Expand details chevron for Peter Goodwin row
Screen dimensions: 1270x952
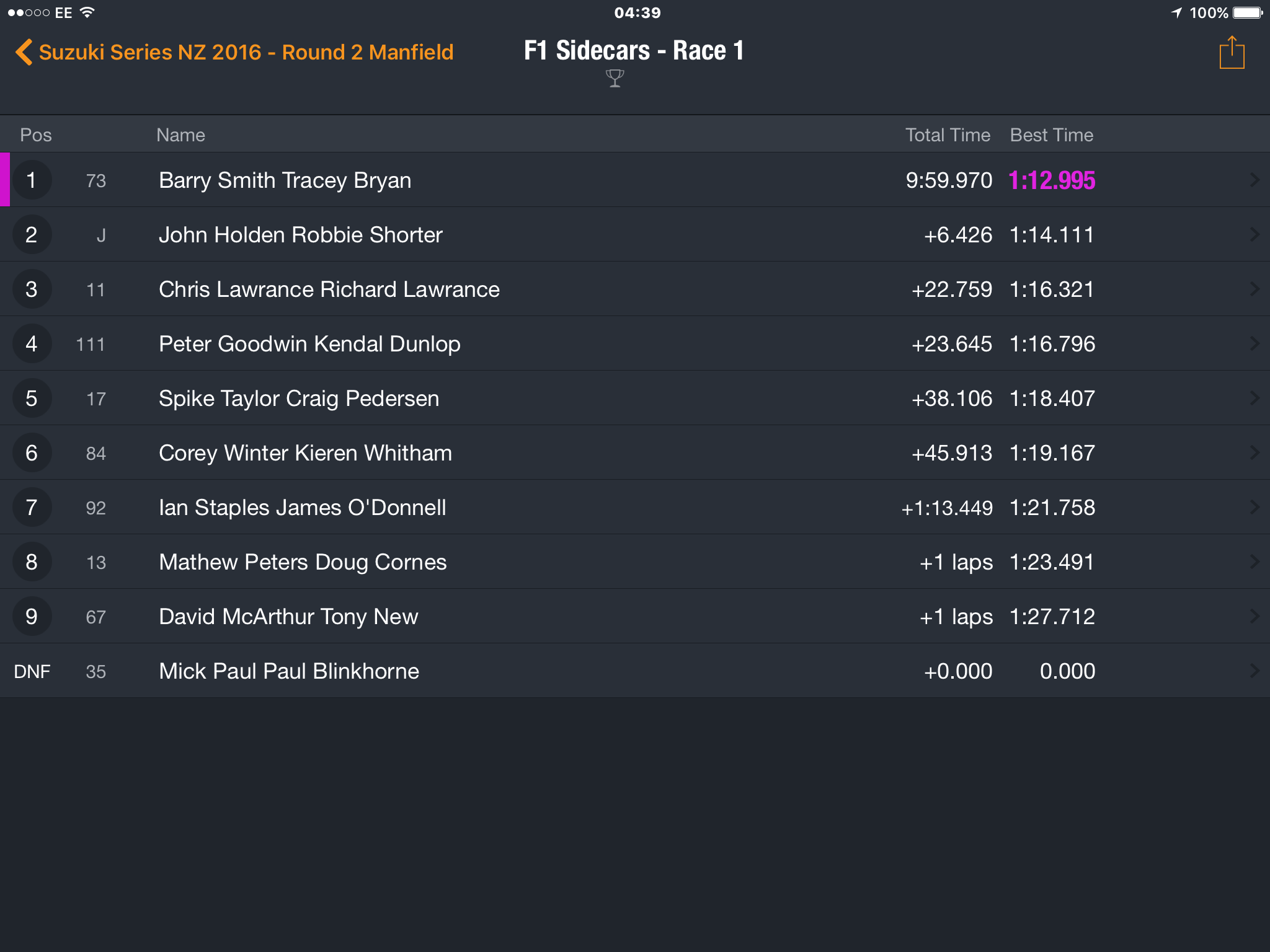(x=1254, y=344)
